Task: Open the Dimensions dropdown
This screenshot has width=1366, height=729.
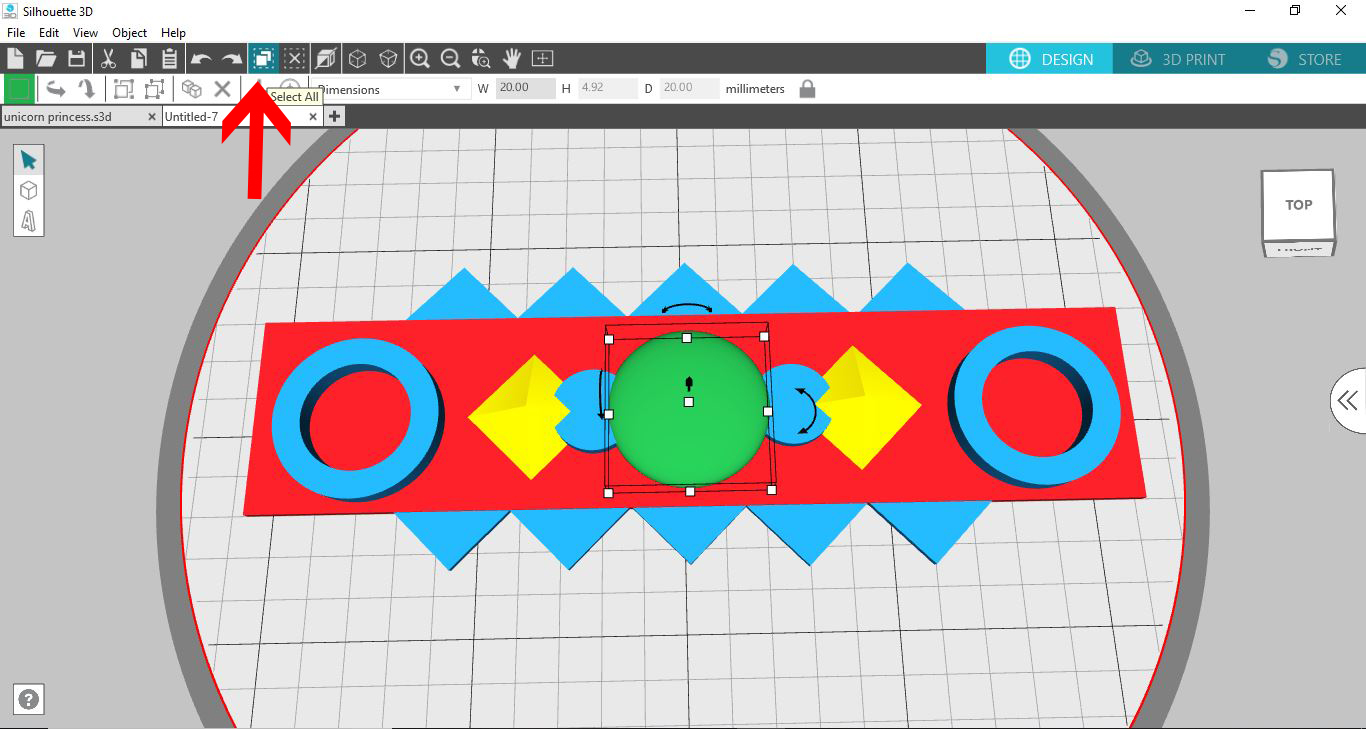Action: (x=390, y=89)
